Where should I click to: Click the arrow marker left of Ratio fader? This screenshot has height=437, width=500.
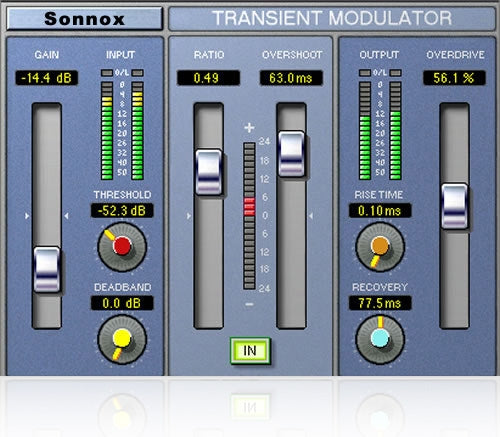189,216
